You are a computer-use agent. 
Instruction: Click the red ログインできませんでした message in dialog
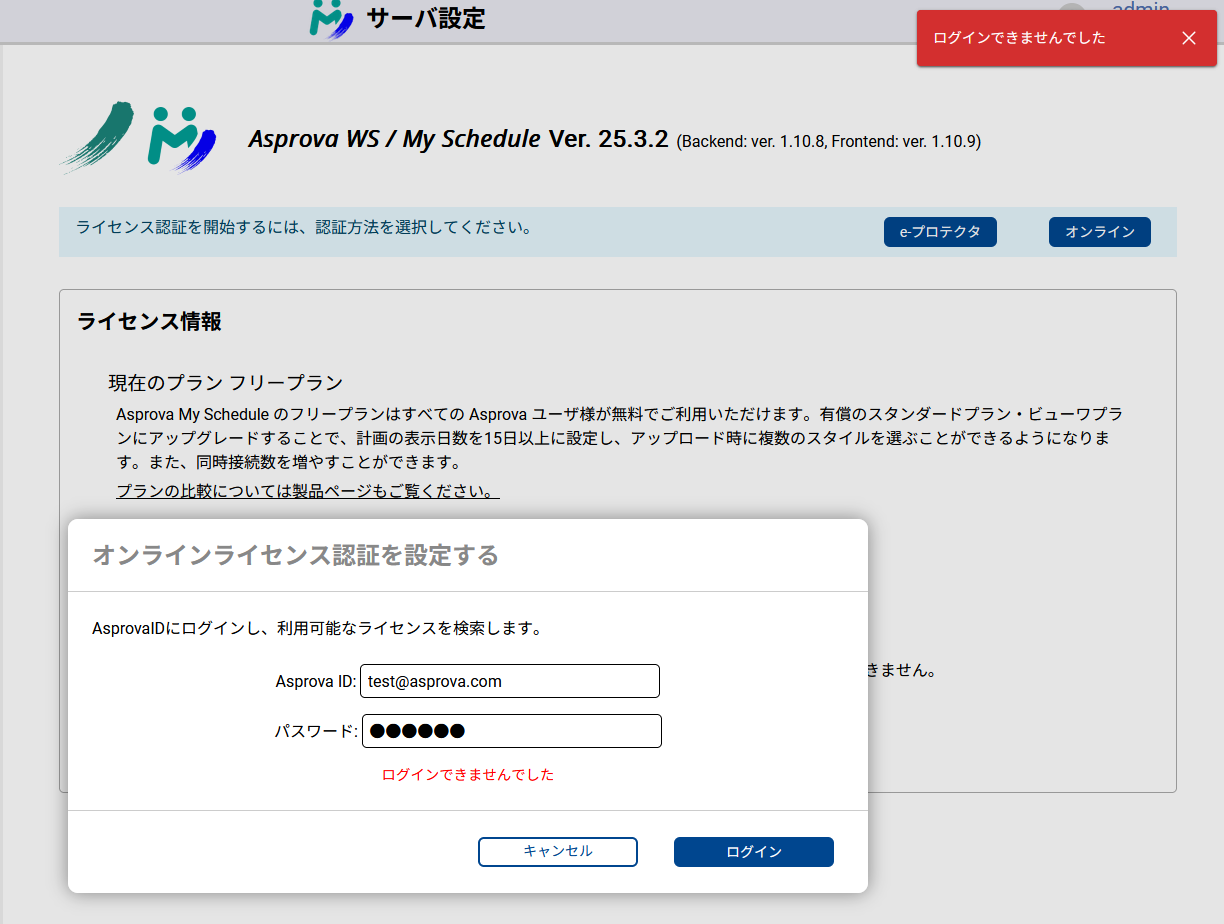click(x=468, y=775)
